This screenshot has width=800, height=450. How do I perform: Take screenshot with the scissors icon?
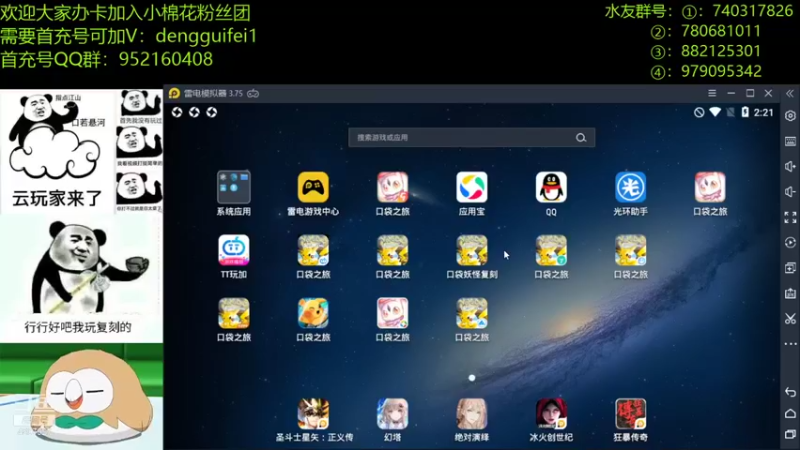[x=790, y=319]
